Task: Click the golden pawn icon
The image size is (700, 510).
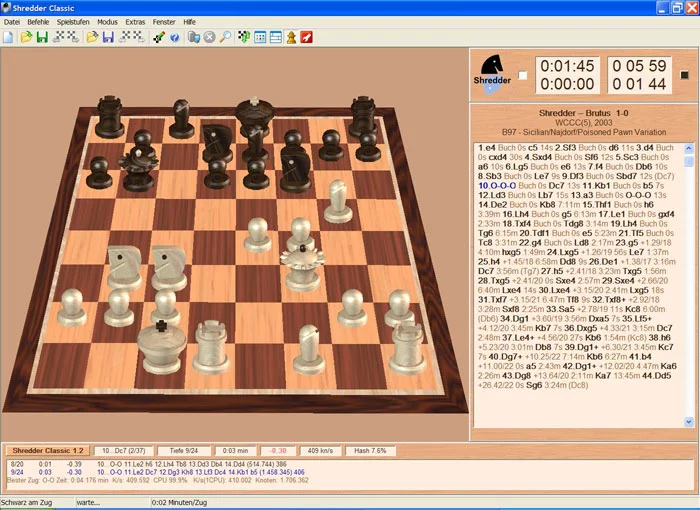Action: coord(292,37)
